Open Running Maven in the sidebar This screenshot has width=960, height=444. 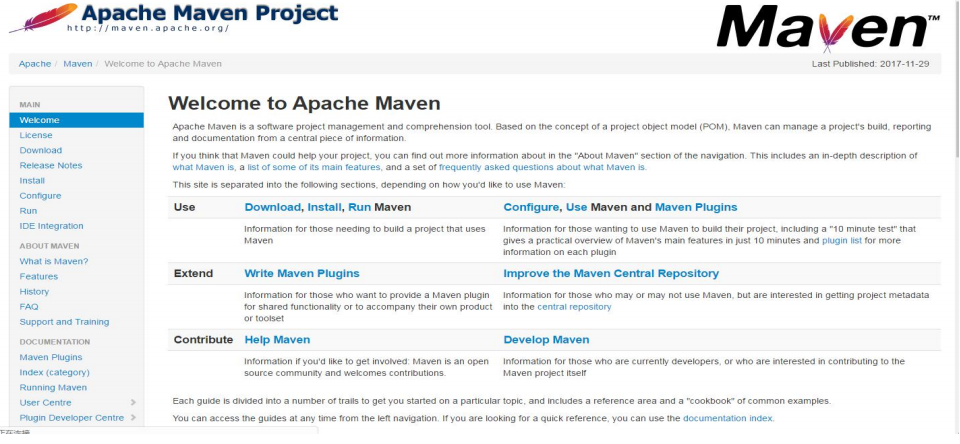point(53,388)
